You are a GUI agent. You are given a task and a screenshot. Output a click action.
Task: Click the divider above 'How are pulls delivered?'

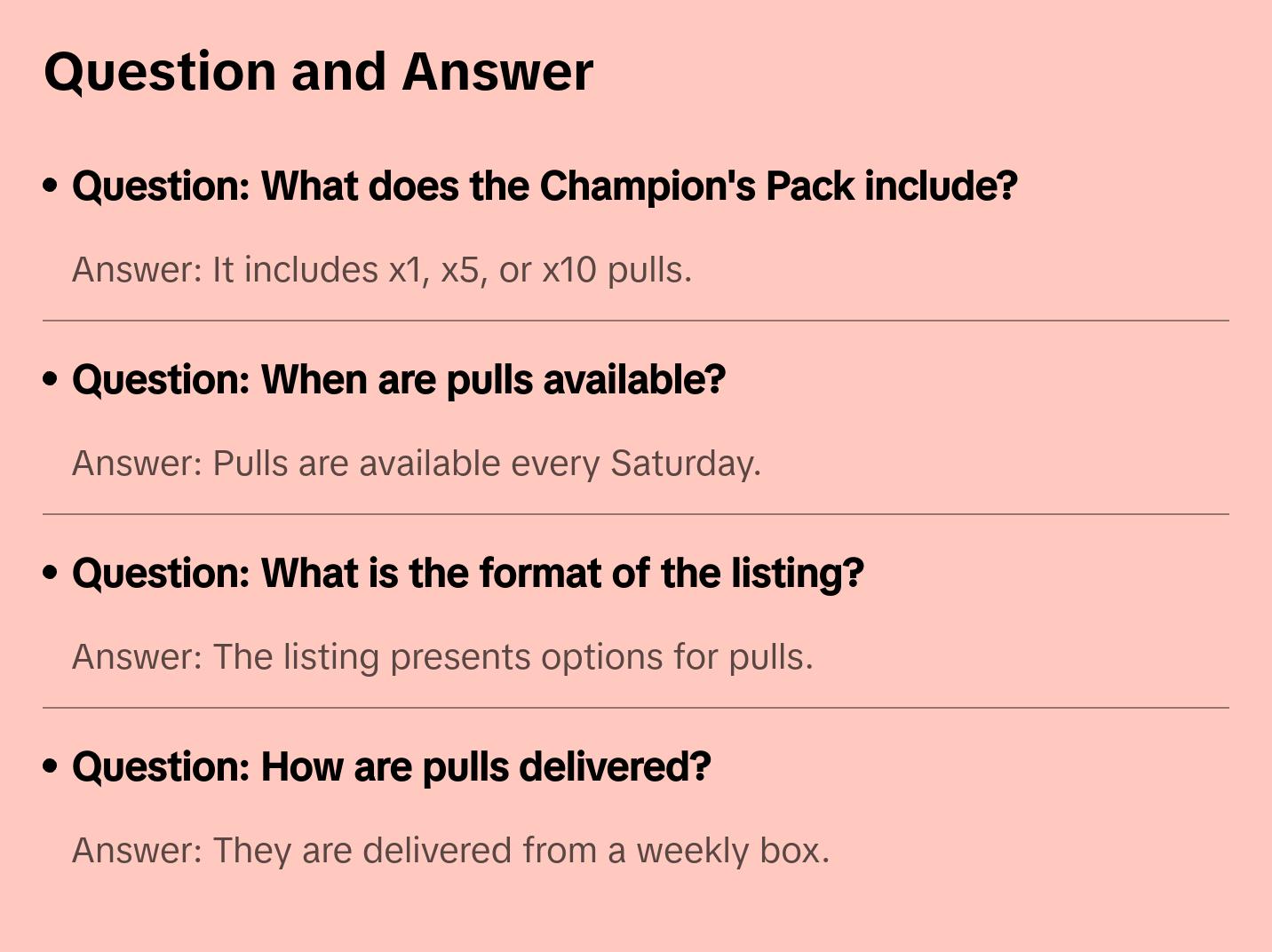click(x=636, y=708)
